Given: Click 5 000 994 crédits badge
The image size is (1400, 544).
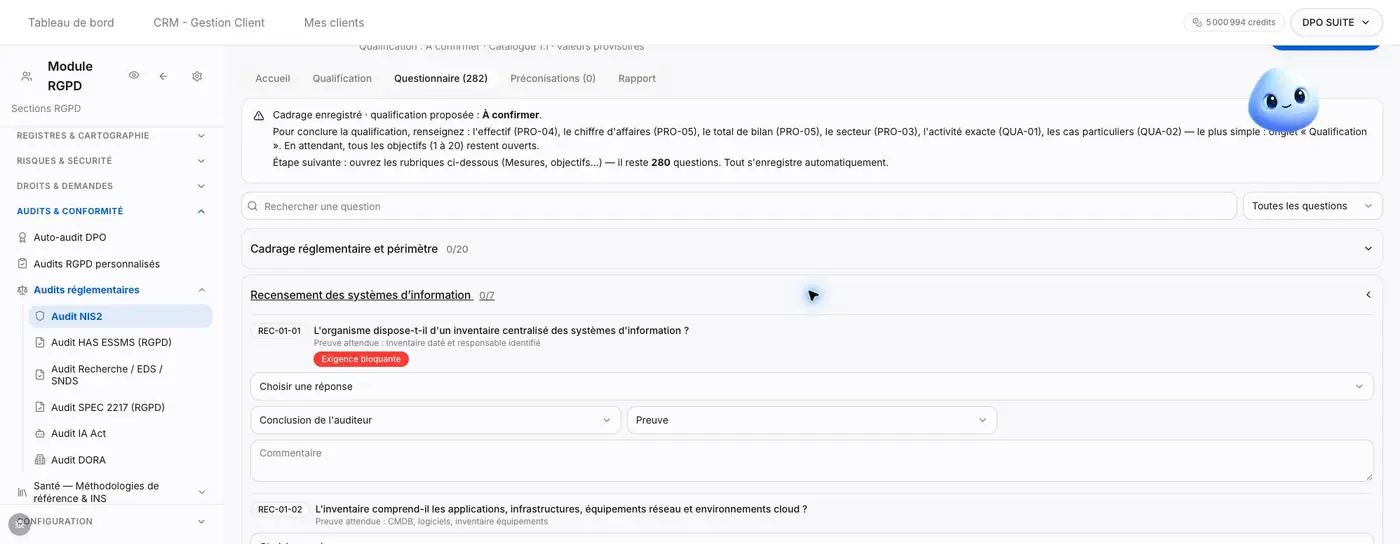Looking at the screenshot, I should pos(1234,22).
